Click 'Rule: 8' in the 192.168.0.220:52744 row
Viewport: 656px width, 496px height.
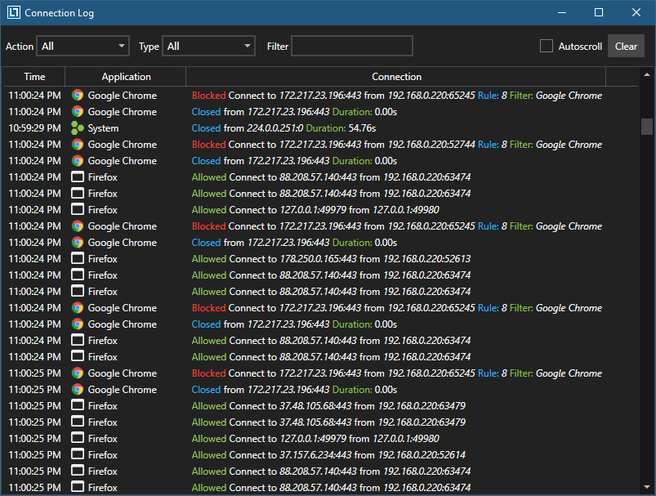[492, 145]
